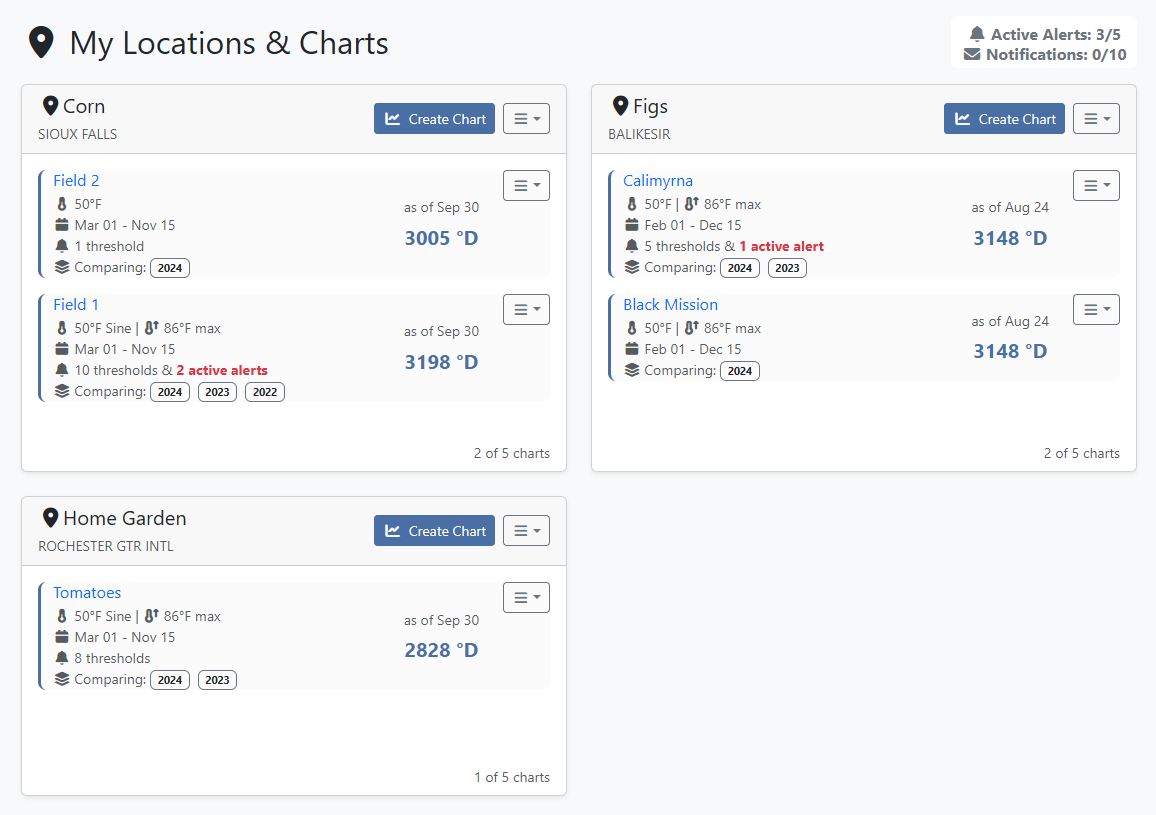Click the Home Garden map pin icon
The width and height of the screenshot is (1156, 815).
point(50,518)
